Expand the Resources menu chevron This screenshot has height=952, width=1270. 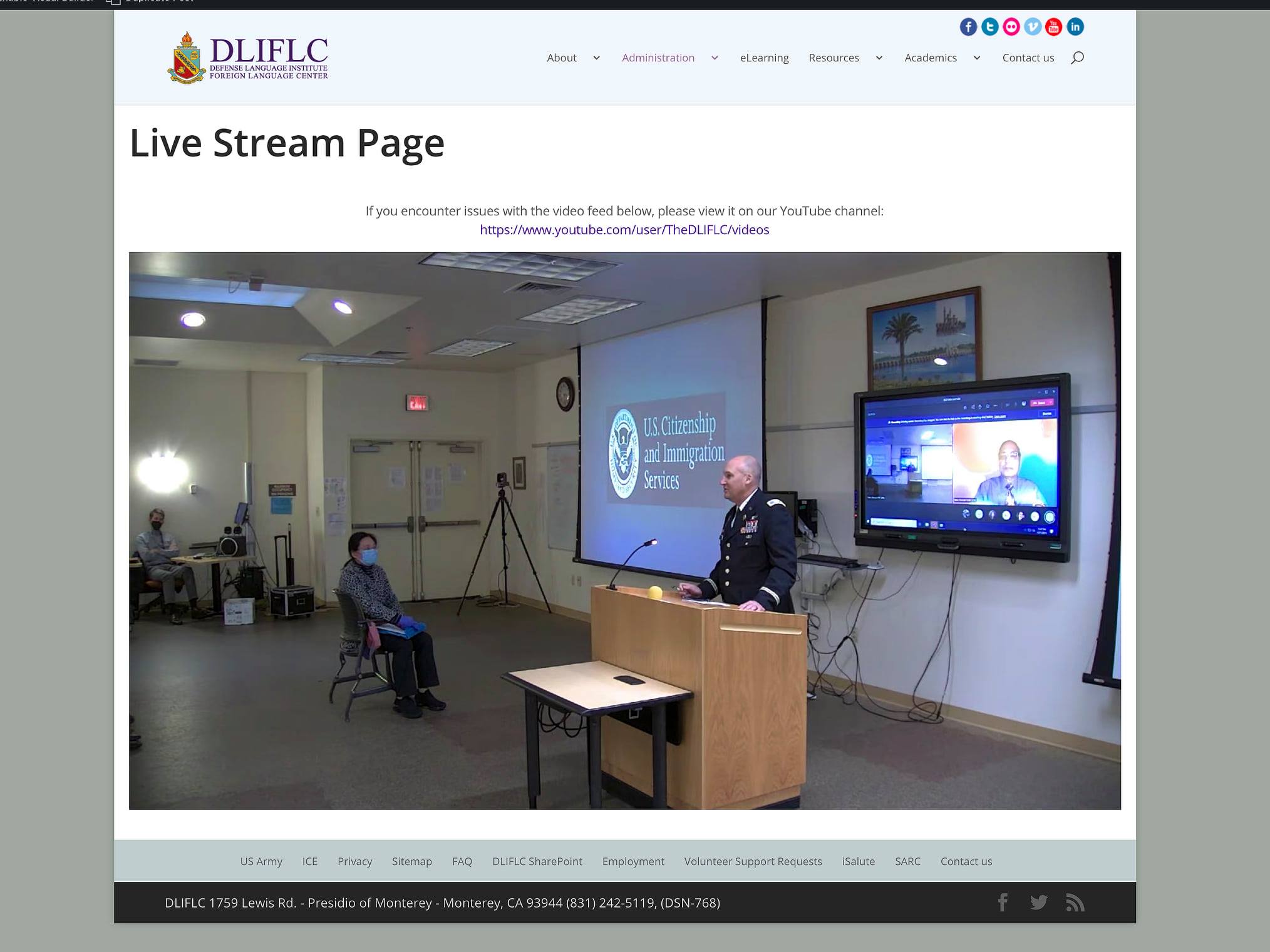point(879,58)
